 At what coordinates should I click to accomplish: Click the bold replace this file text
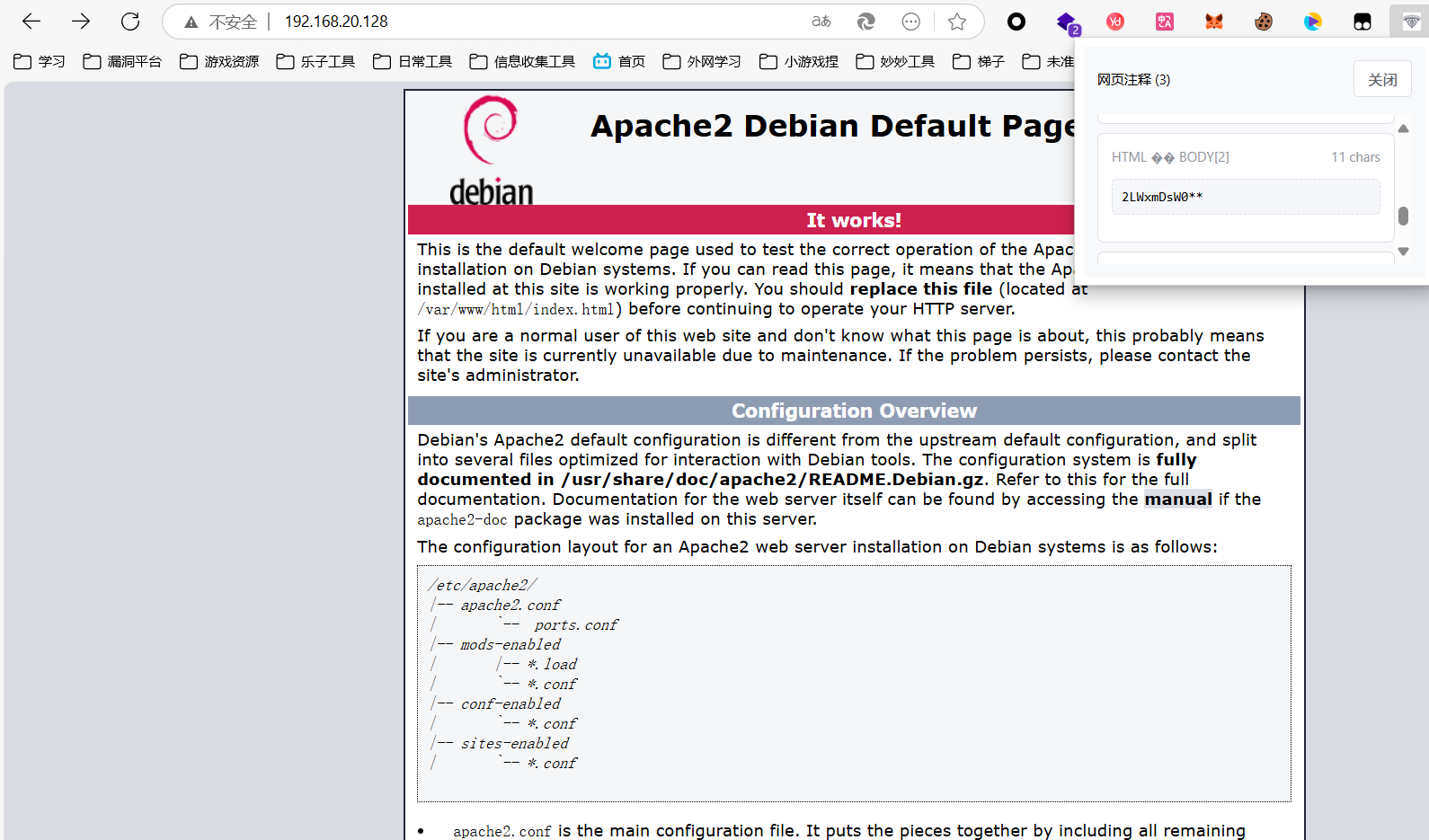pyautogui.click(x=921, y=289)
